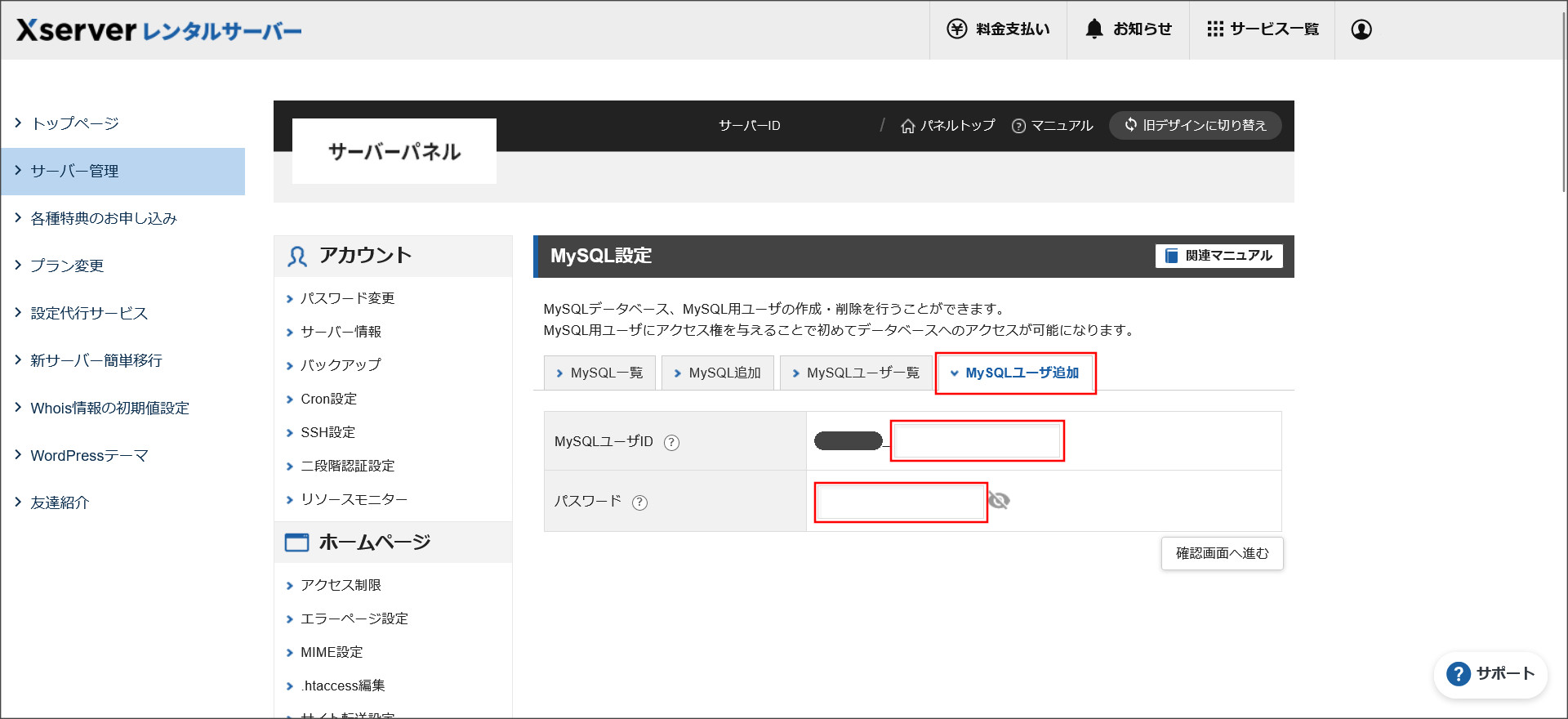Image resolution: width=1568 pixels, height=719 pixels.
Task: Open パスワード変更 link
Action: 348,299
